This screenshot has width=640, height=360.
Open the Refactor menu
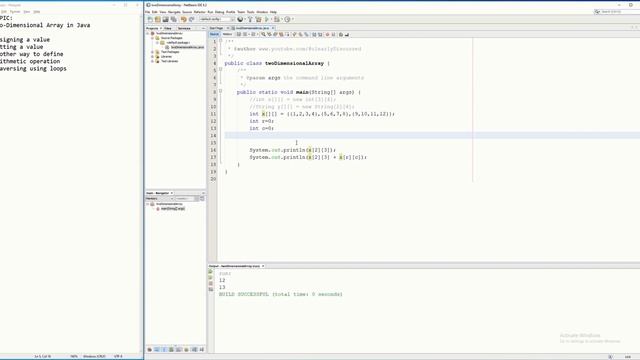(200, 12)
